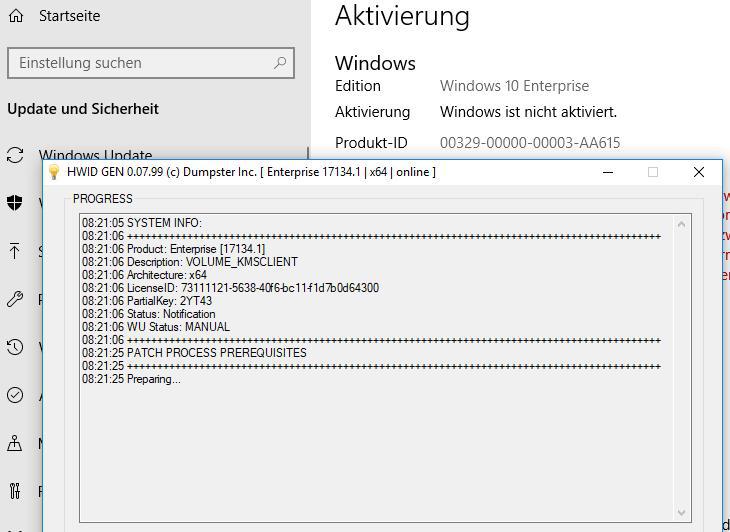Click the 'Description: VOLUME_KMSCLIENT' log line
Image resolution: width=730 pixels, height=532 pixels.
pos(190,262)
